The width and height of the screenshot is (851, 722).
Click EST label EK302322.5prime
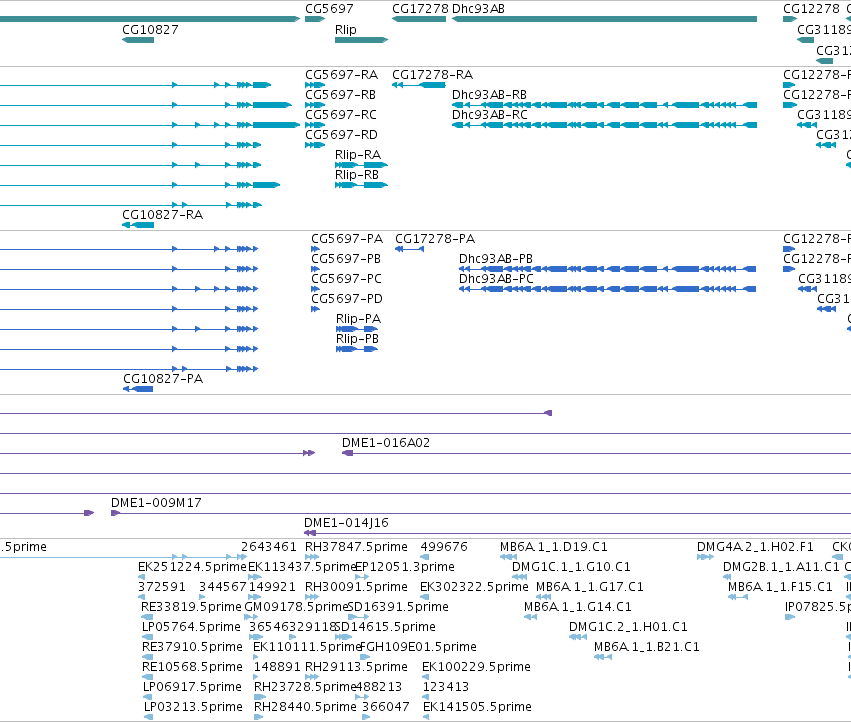[474, 587]
